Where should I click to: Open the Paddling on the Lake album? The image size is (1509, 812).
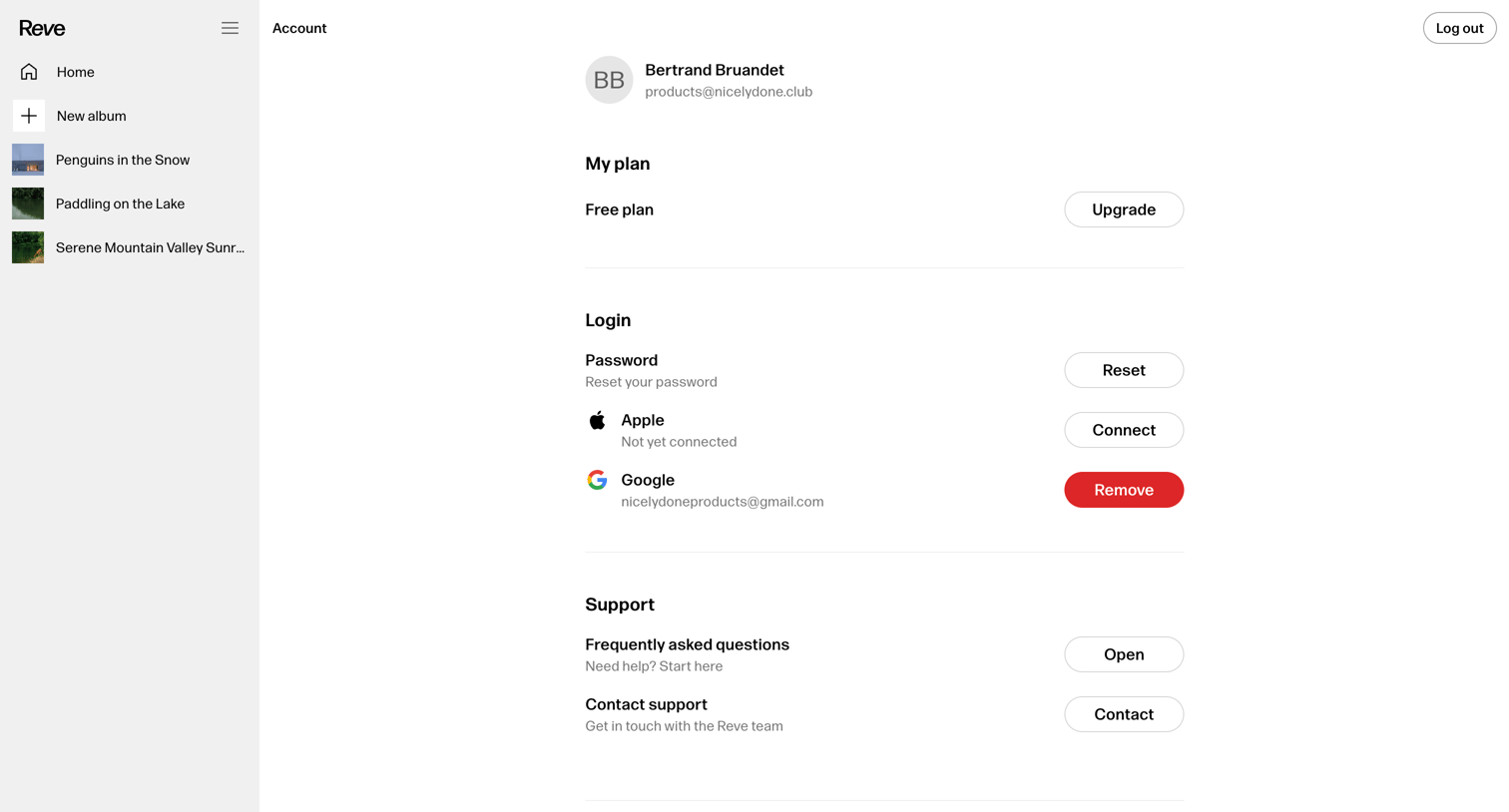130,203
